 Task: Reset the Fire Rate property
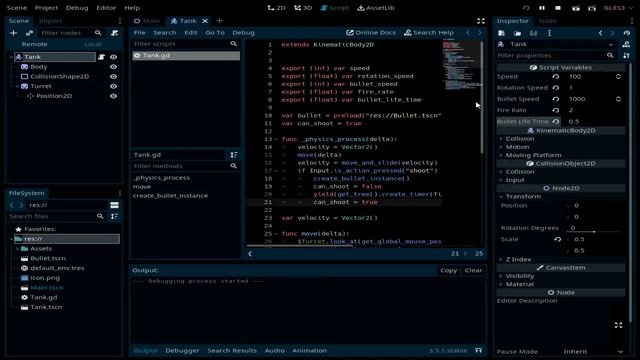[x=556, y=110]
